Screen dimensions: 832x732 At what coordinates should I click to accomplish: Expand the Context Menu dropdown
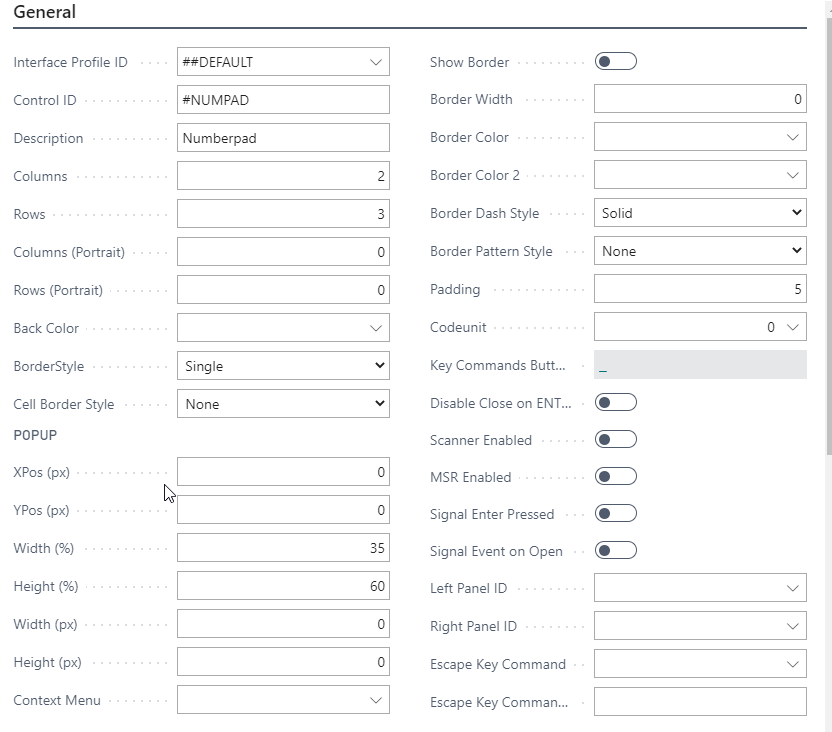(x=376, y=700)
